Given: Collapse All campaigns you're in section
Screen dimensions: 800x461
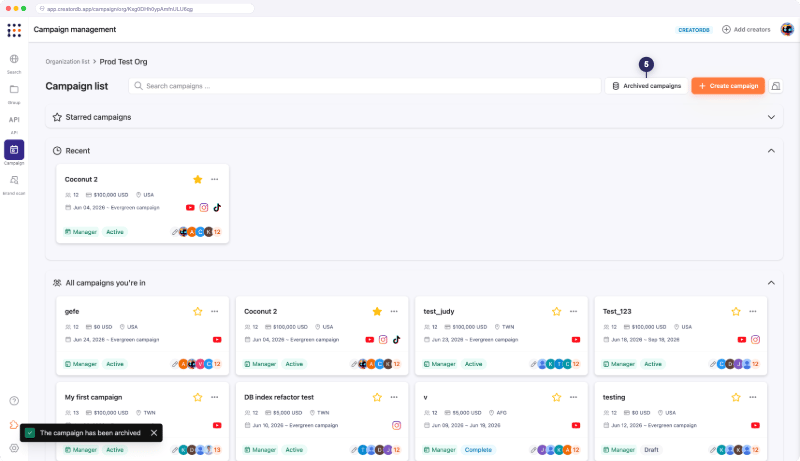Looking at the screenshot, I should [x=771, y=283].
